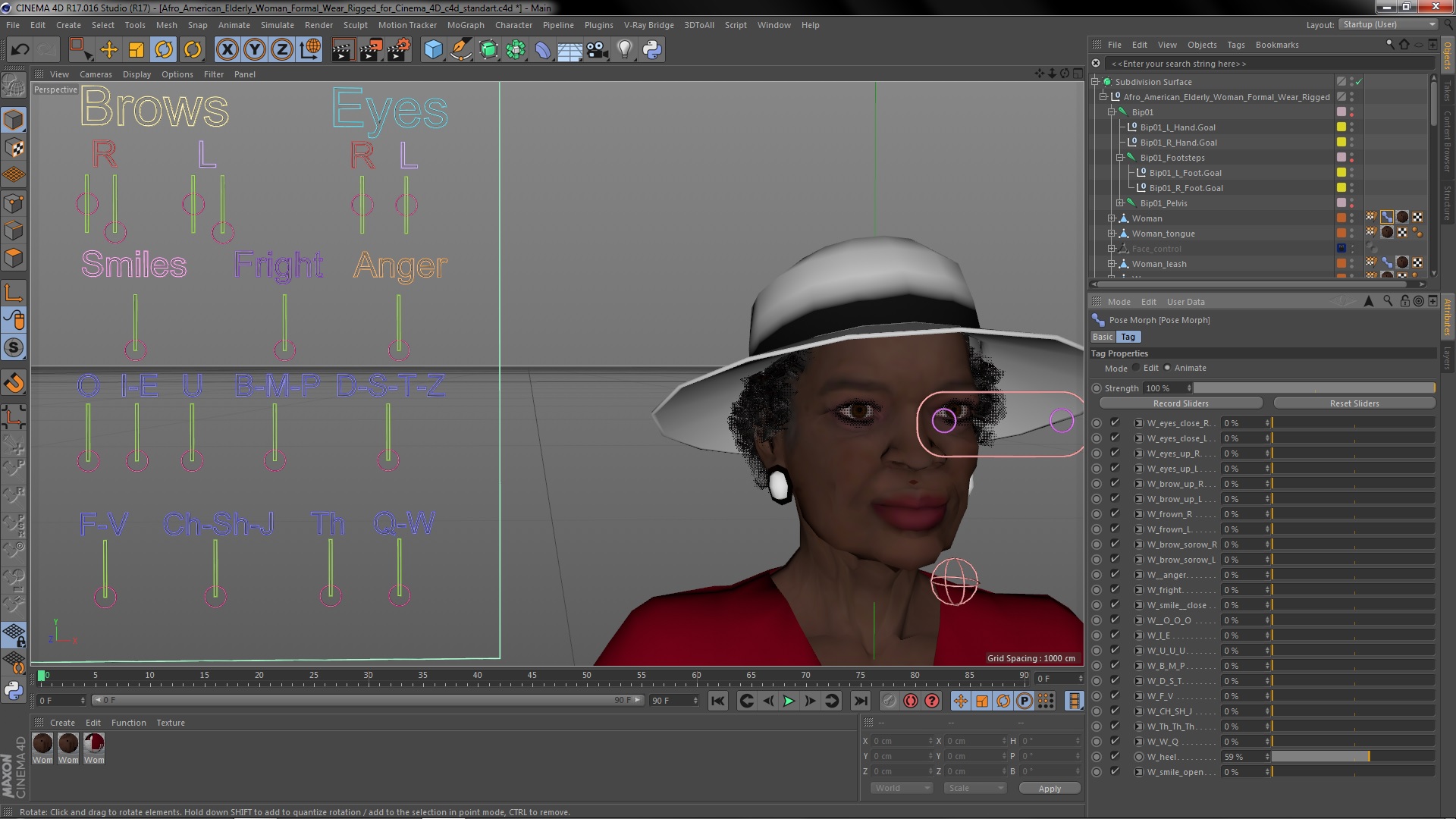The width and height of the screenshot is (1456, 819).
Task: Click Render View clapperboard icon
Action: pos(342,50)
